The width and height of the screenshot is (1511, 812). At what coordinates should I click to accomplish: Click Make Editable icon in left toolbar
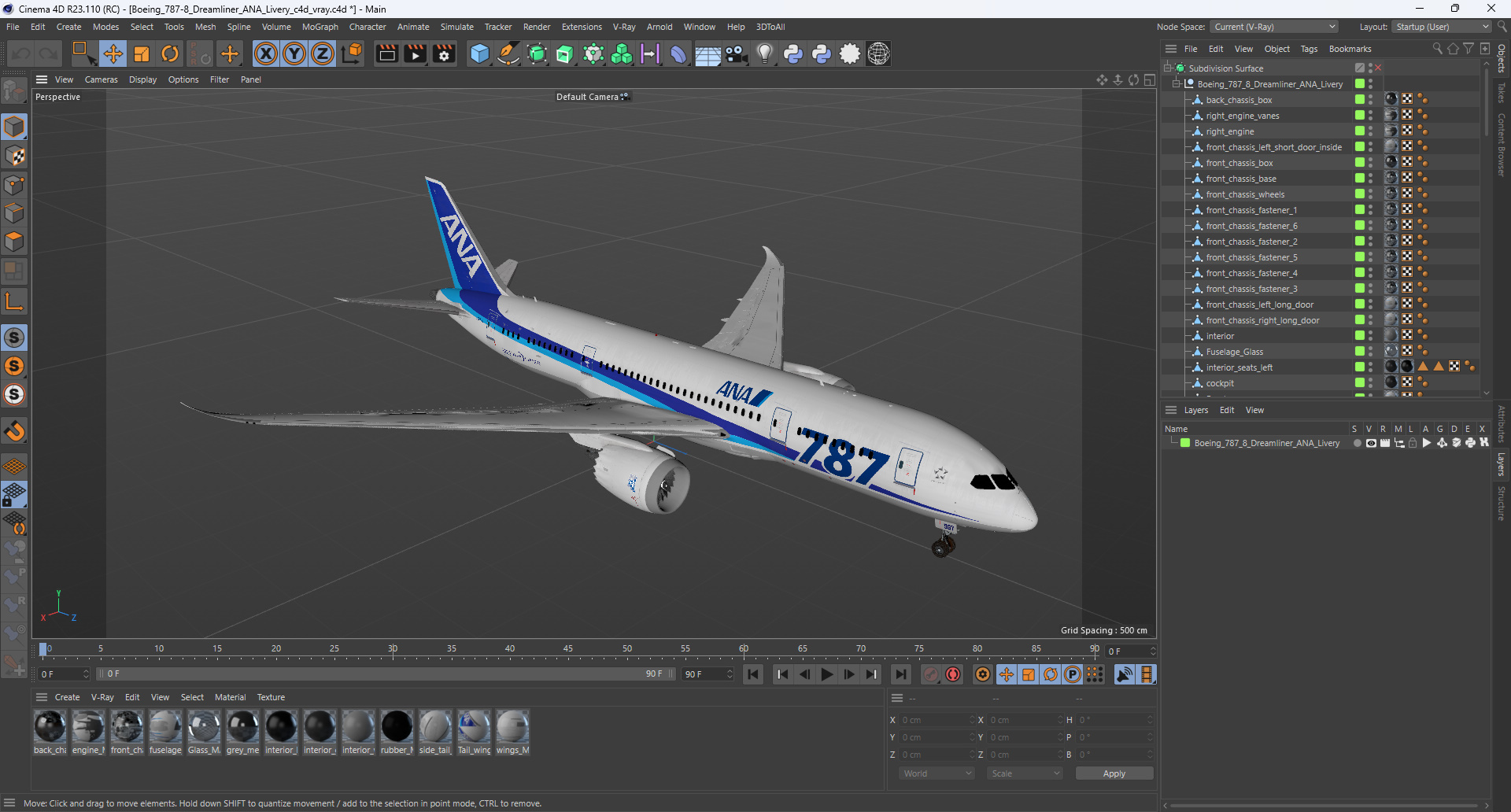14,91
